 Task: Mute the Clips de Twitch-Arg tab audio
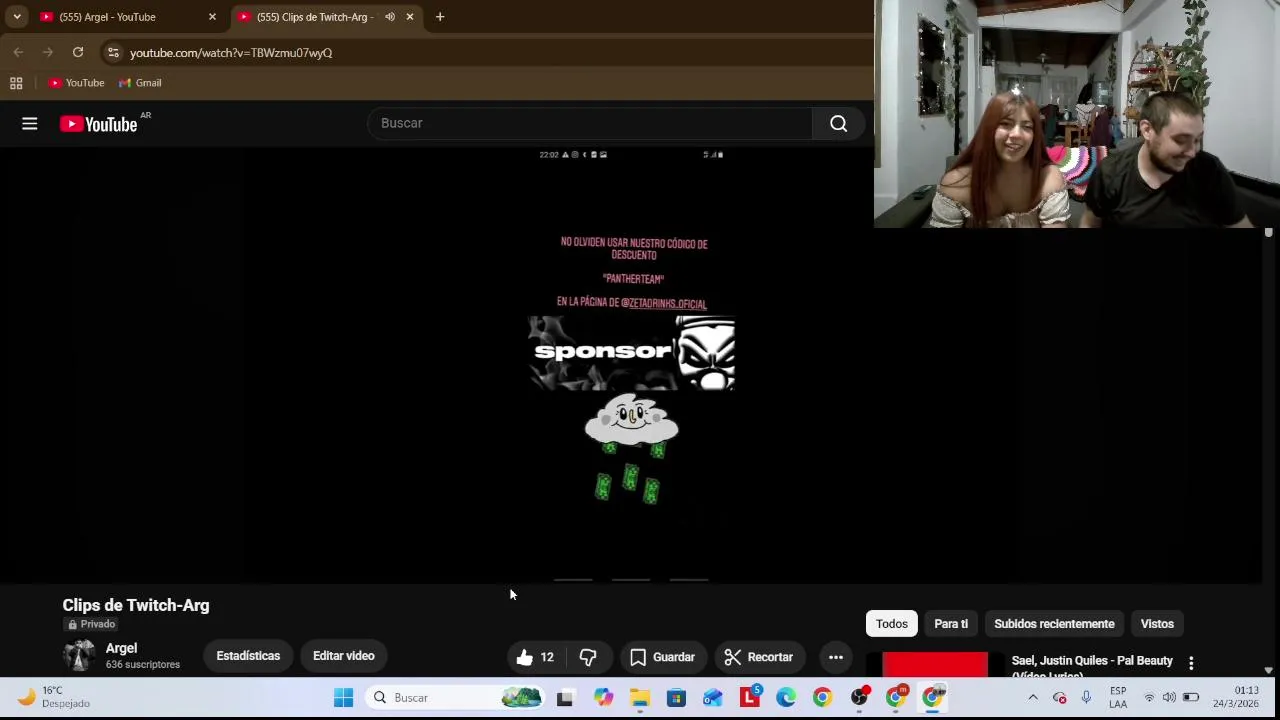click(x=390, y=17)
